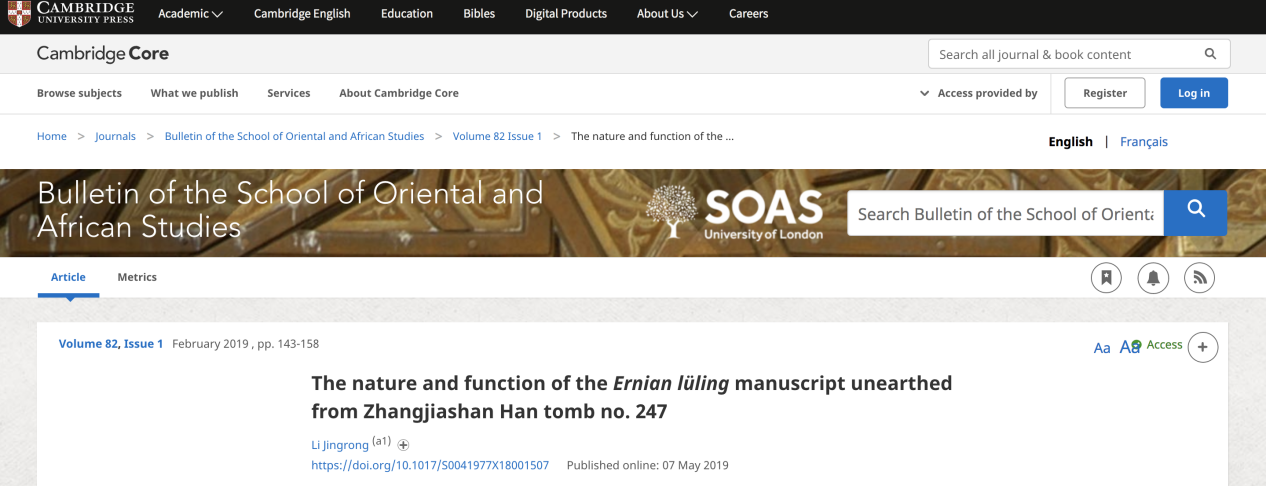Image resolution: width=1266 pixels, height=486 pixels.
Task: Click the blue Log in button
Action: (x=1193, y=93)
